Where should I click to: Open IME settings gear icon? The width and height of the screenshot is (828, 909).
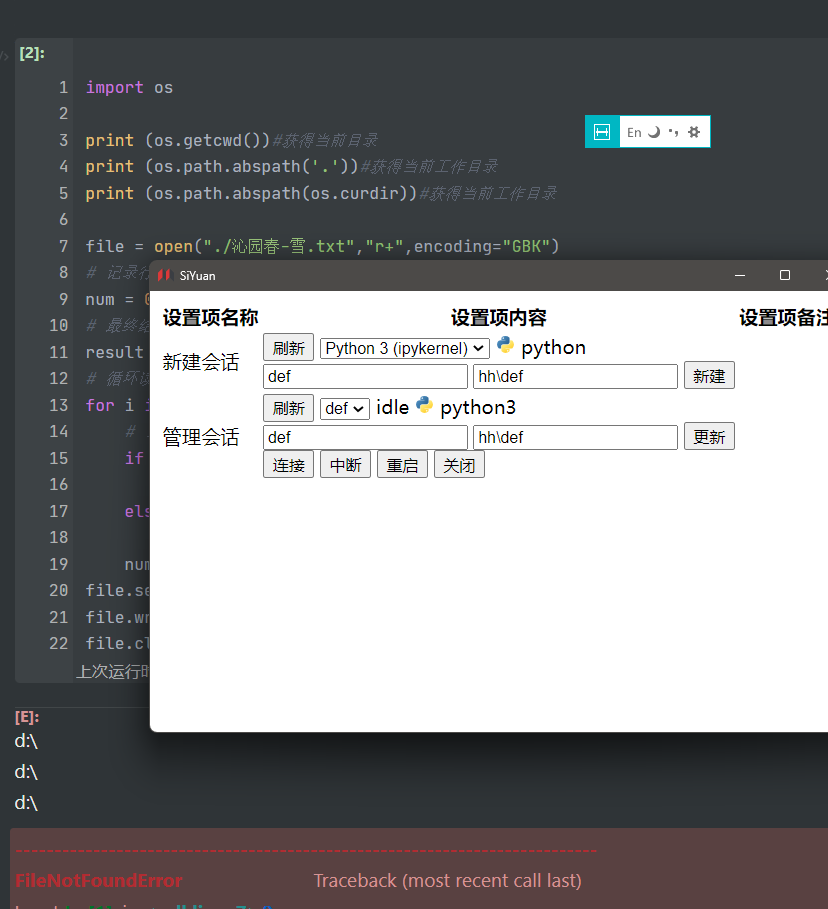[x=694, y=132]
